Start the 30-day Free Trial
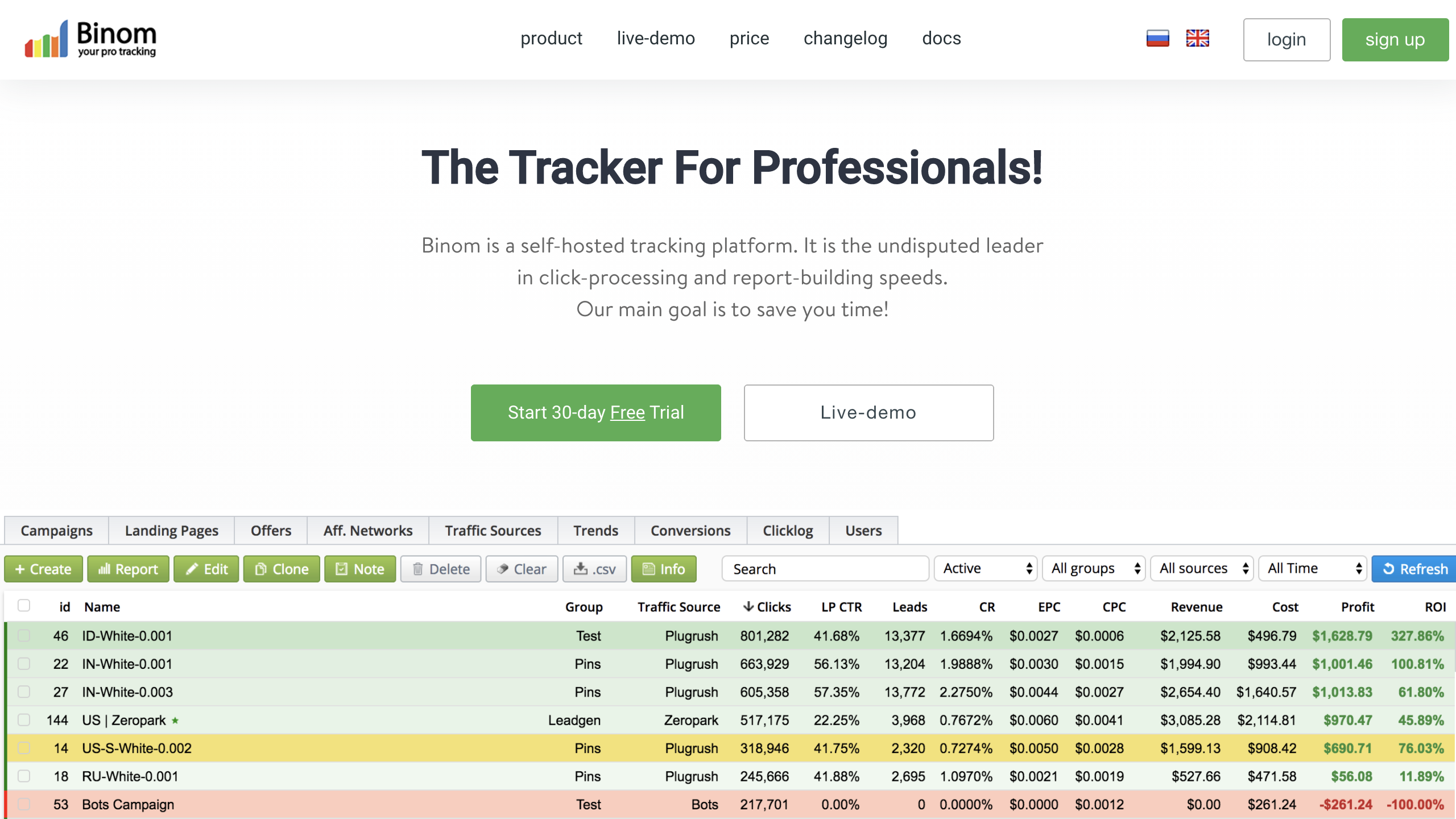This screenshot has height=819, width=1456. point(595,412)
